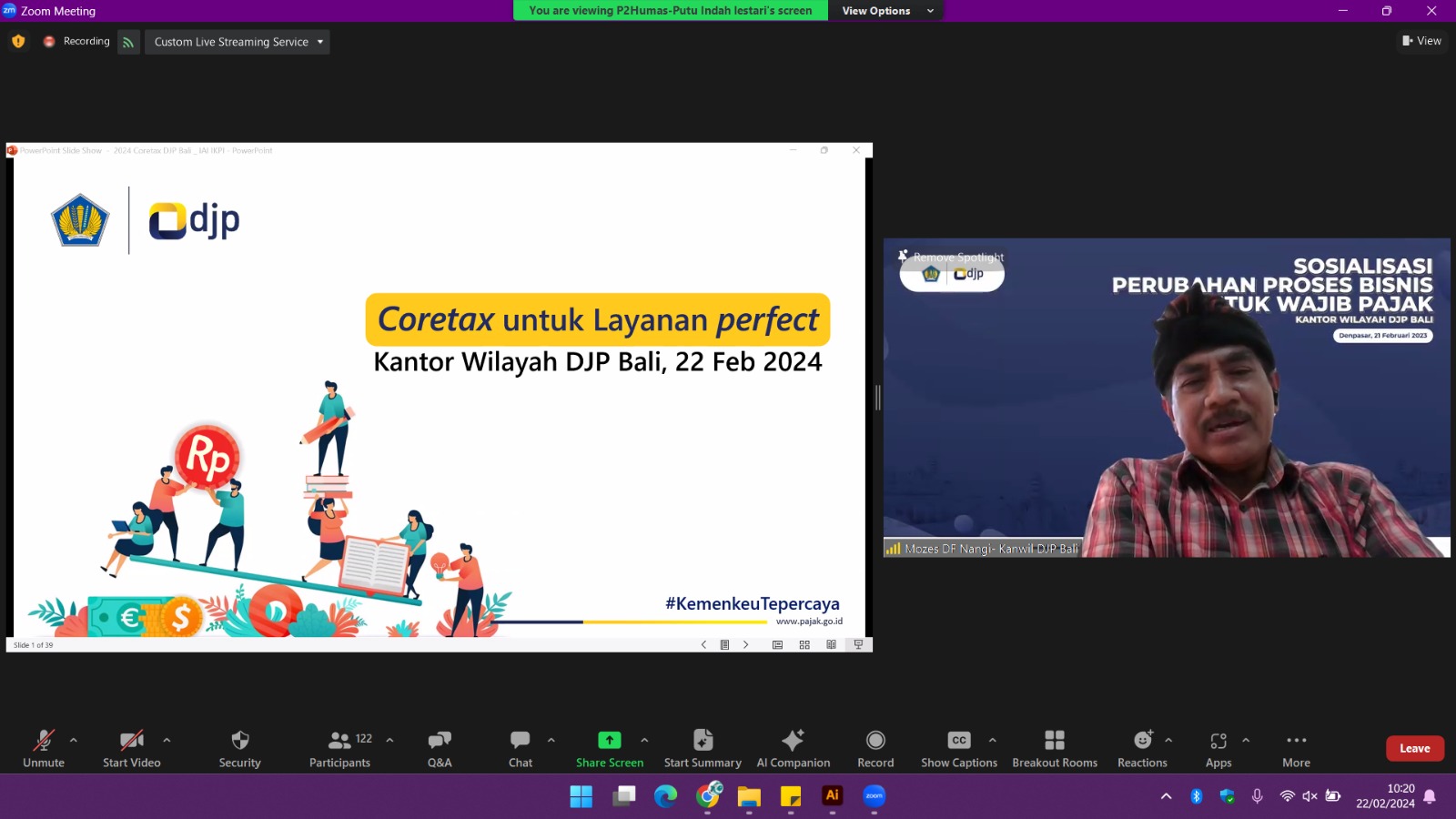1456x819 pixels.
Task: Click the Start Summary icon
Action: (x=703, y=740)
